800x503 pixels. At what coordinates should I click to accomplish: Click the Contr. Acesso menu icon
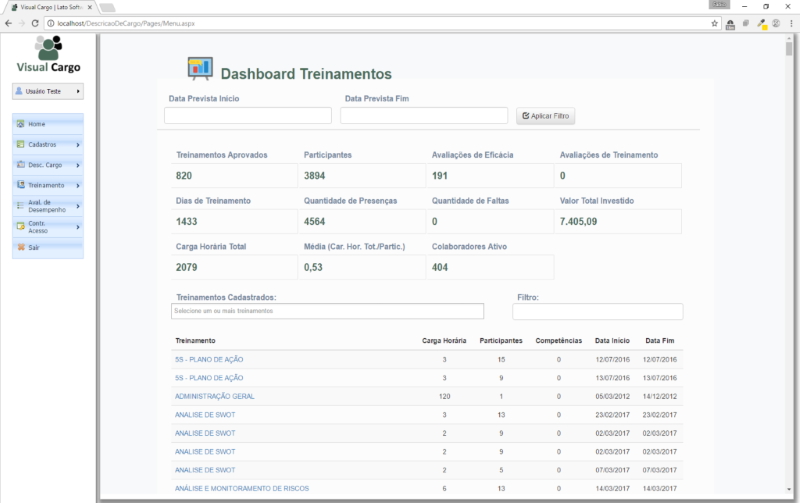coord(20,227)
